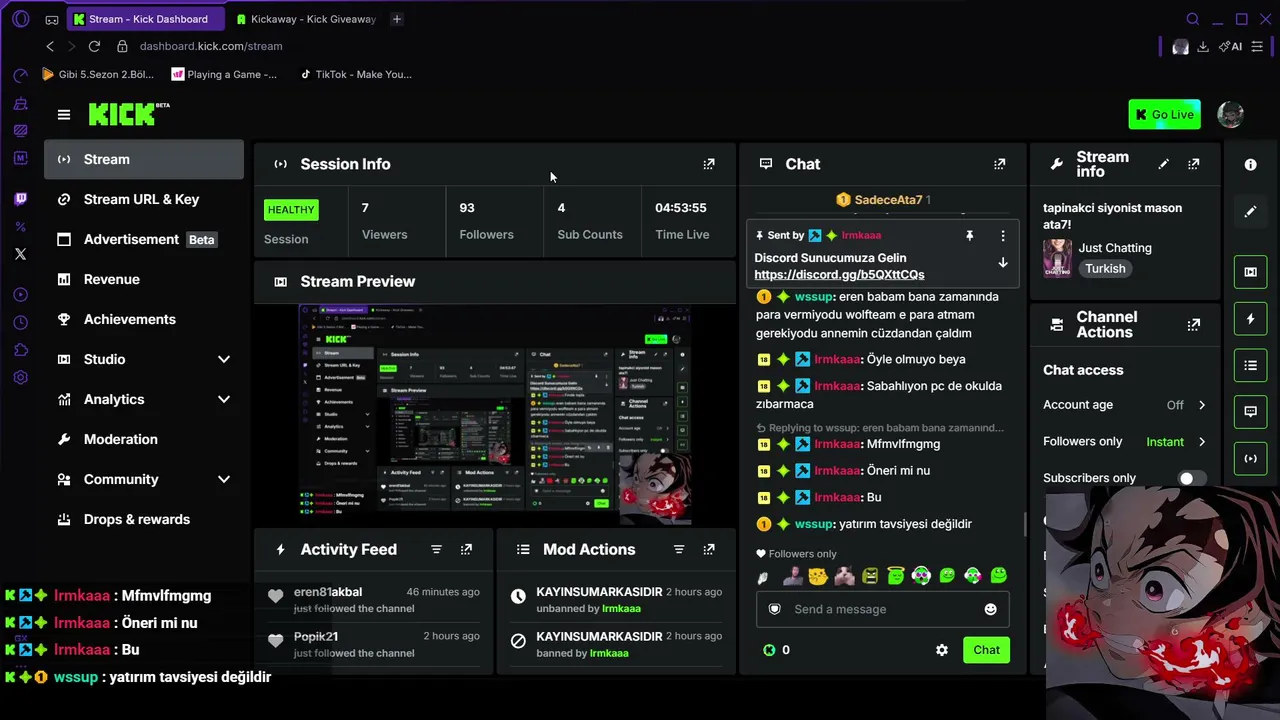
Task: Click the right sidebar pencil edit button
Action: tap(1250, 212)
